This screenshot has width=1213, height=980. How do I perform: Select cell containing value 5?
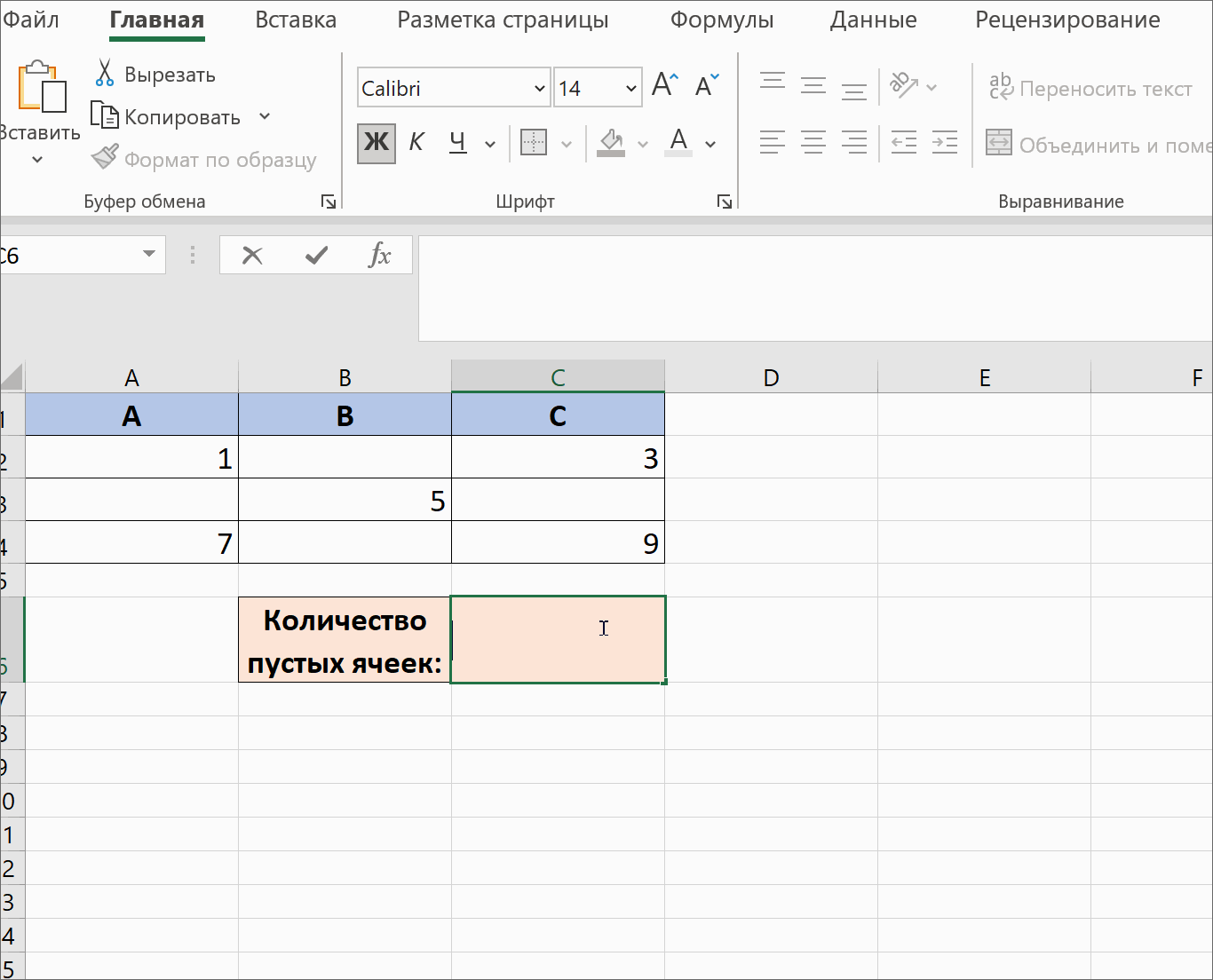click(x=345, y=500)
